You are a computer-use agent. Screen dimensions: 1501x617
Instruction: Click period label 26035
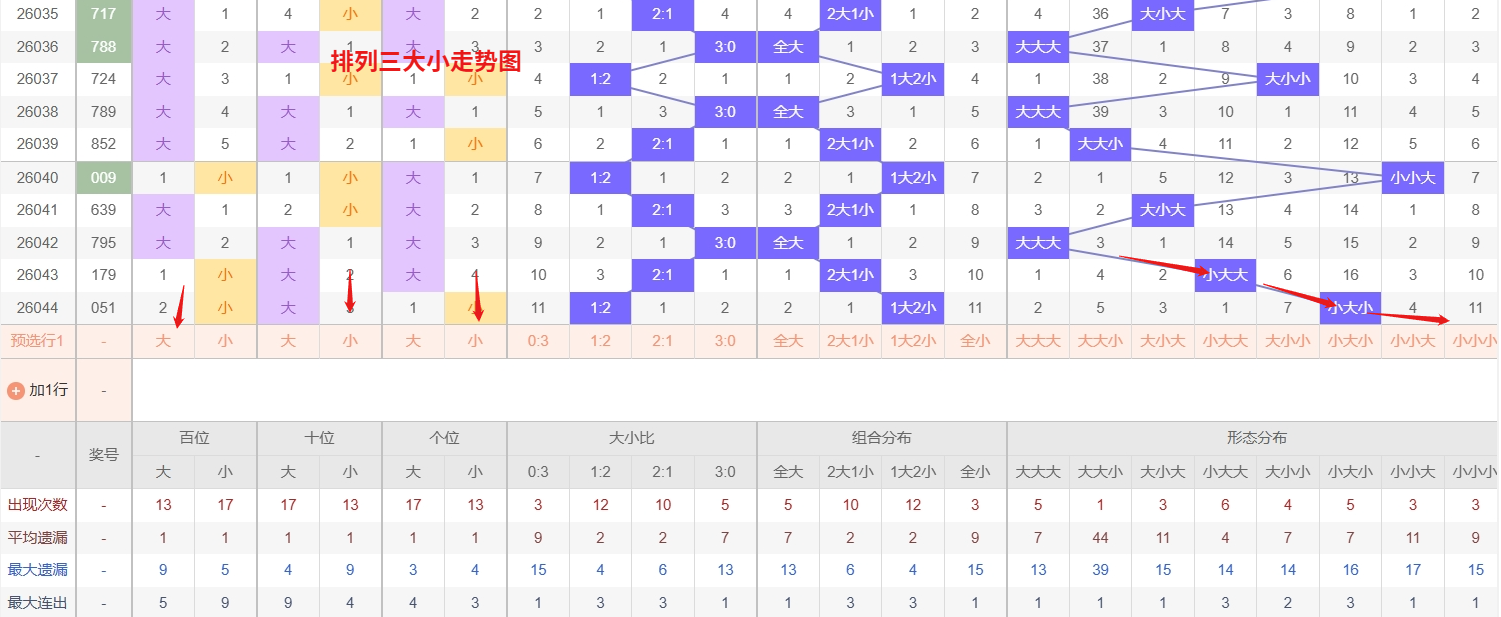37,13
